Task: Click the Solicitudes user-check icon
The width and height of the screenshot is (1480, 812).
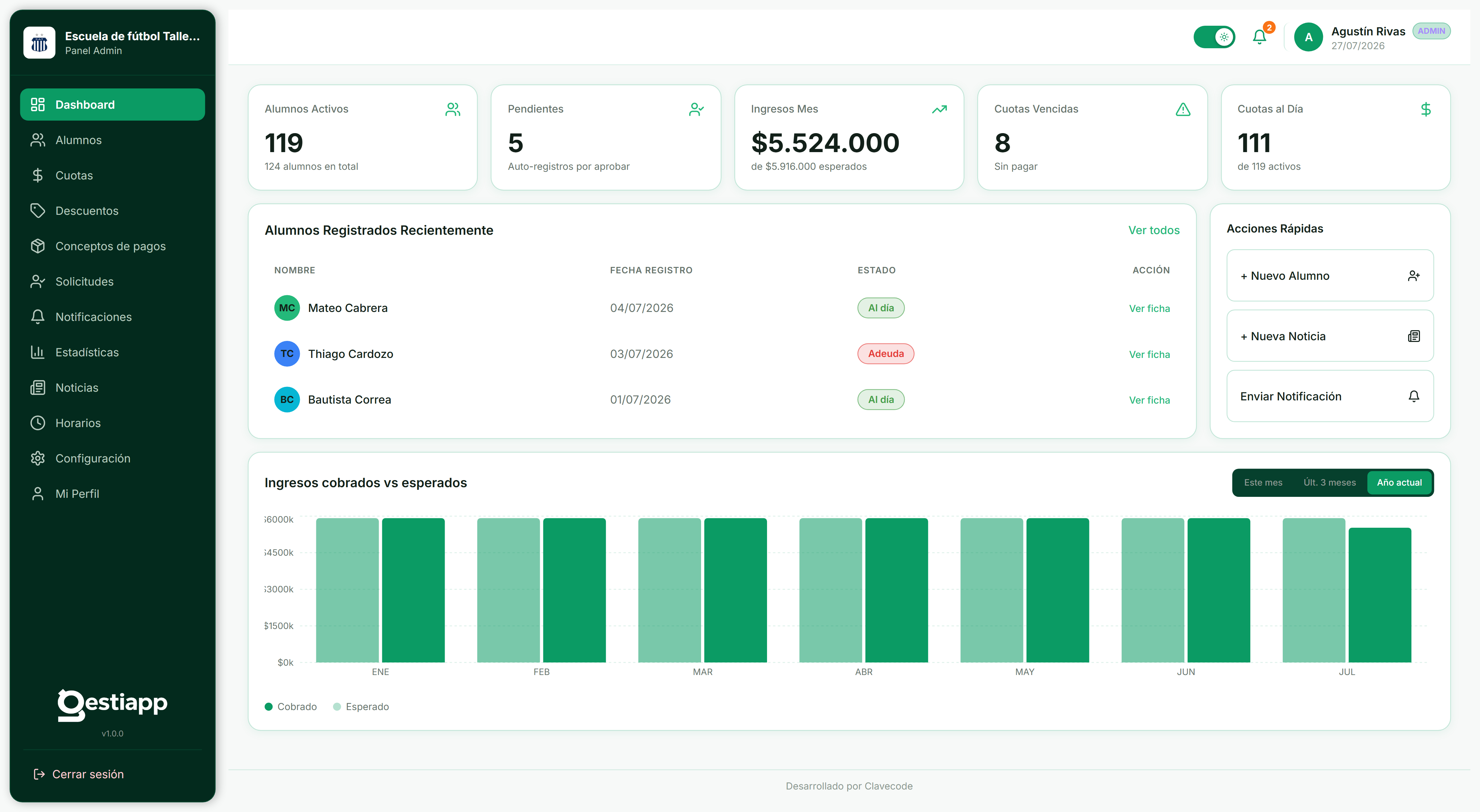Action: click(38, 281)
